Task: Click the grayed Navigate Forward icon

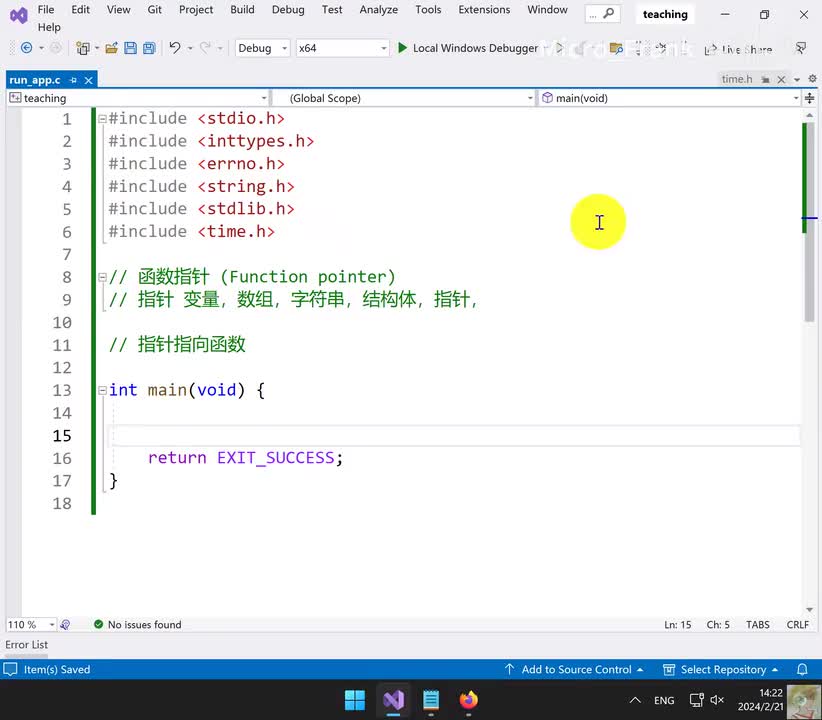Action: click(x=56, y=48)
